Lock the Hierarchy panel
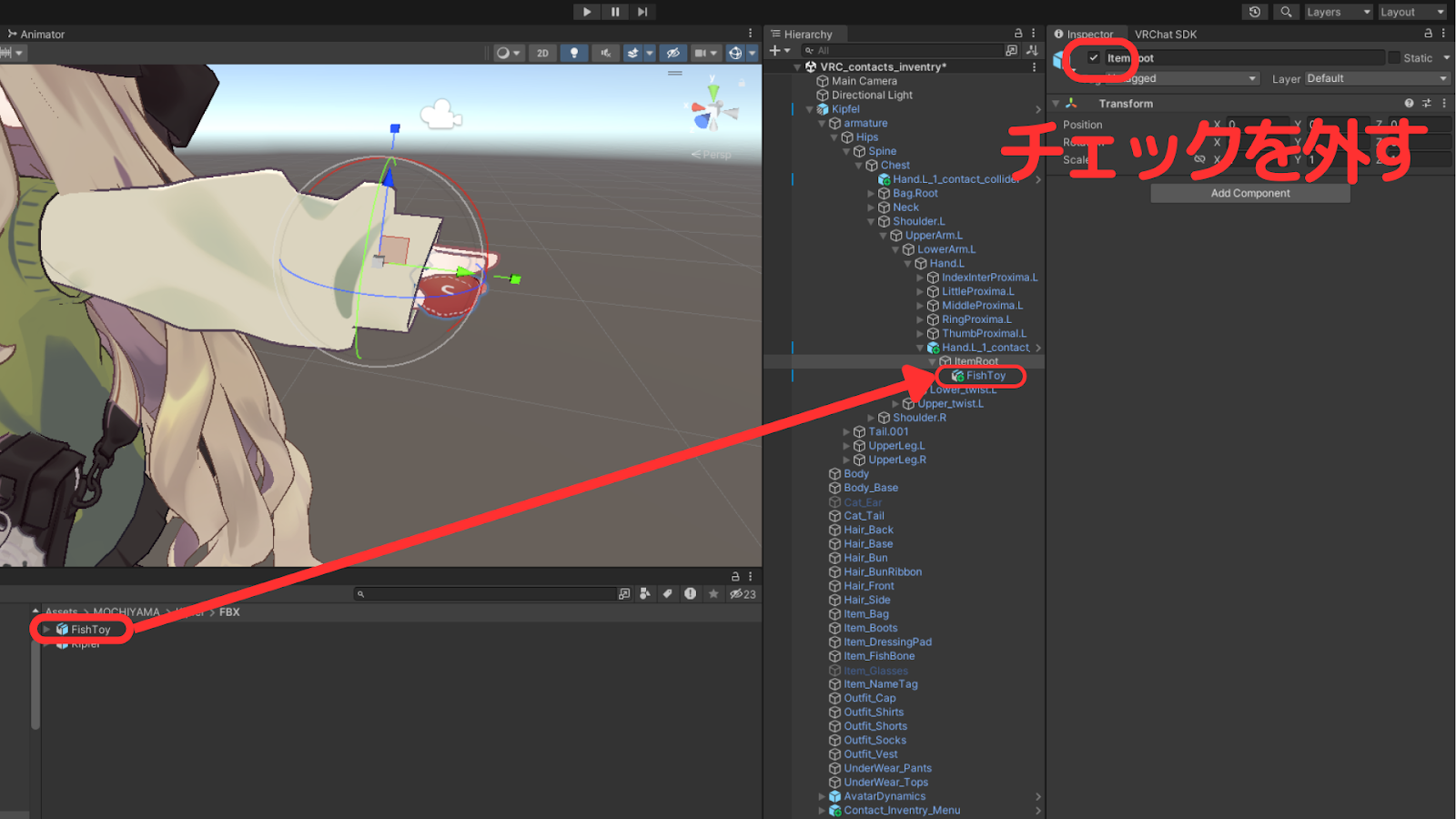 (1018, 34)
